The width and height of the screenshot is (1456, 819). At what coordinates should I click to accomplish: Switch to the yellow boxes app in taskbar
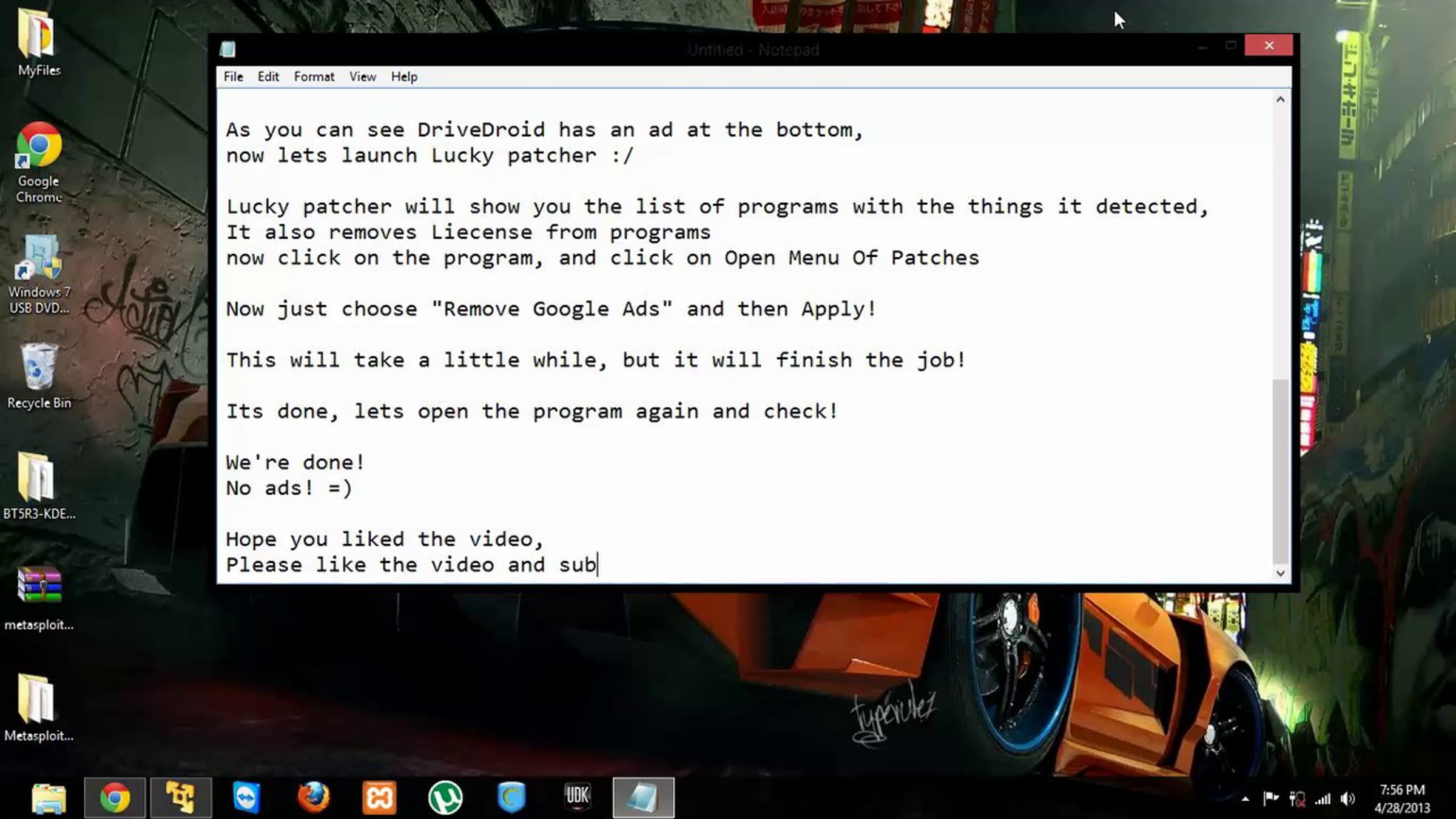click(x=181, y=797)
